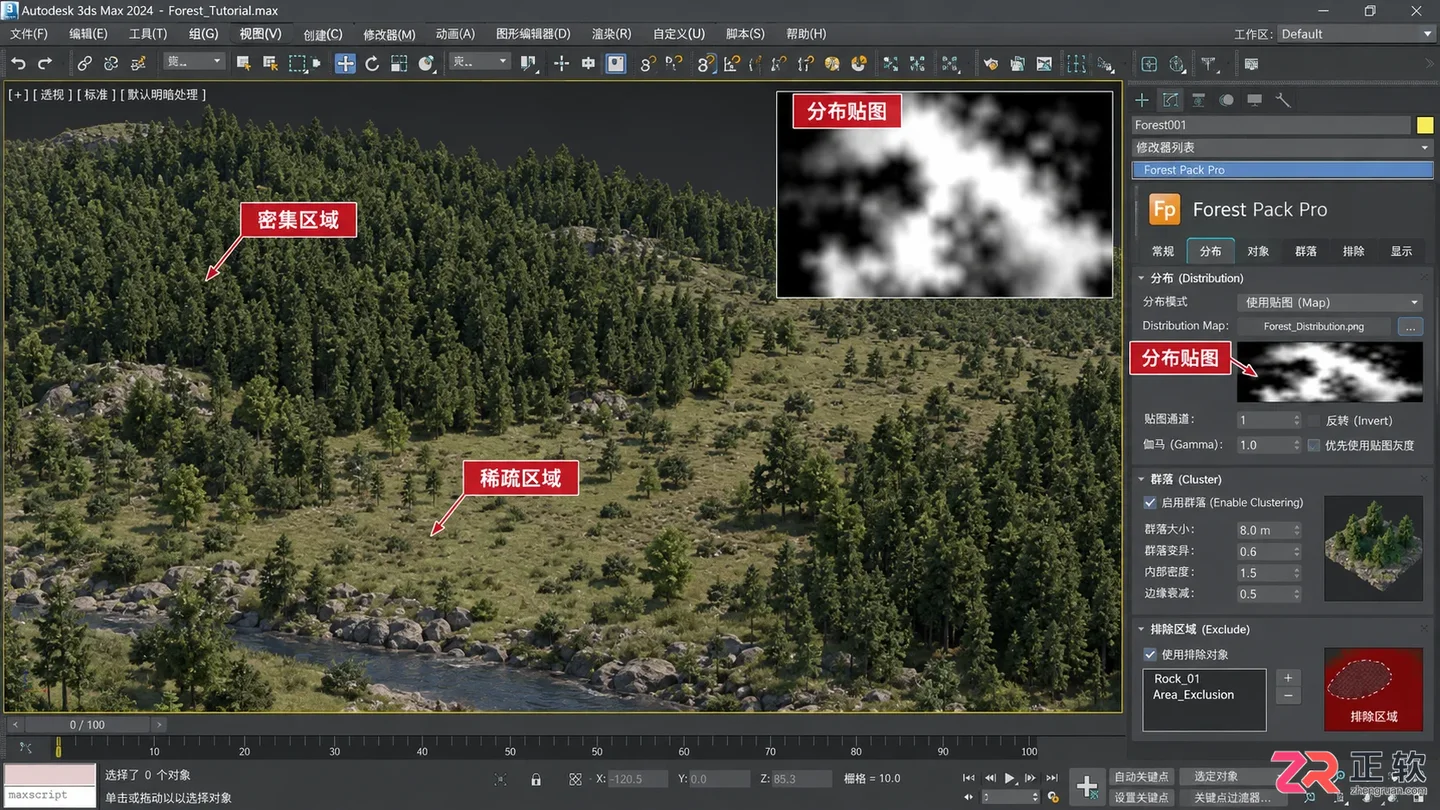Viewport: 1440px width, 810px height.
Task: Expand the 修改器列表 modifier list dropdown
Action: click(x=1283, y=147)
